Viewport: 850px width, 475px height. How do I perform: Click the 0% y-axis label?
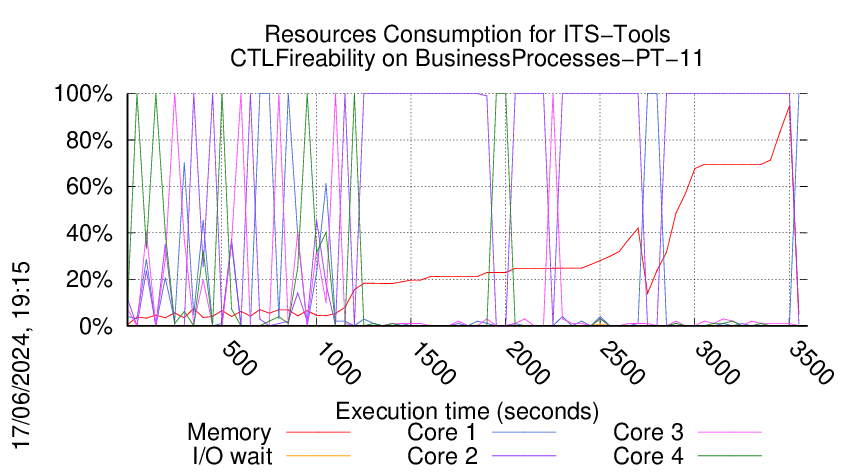coord(96,327)
